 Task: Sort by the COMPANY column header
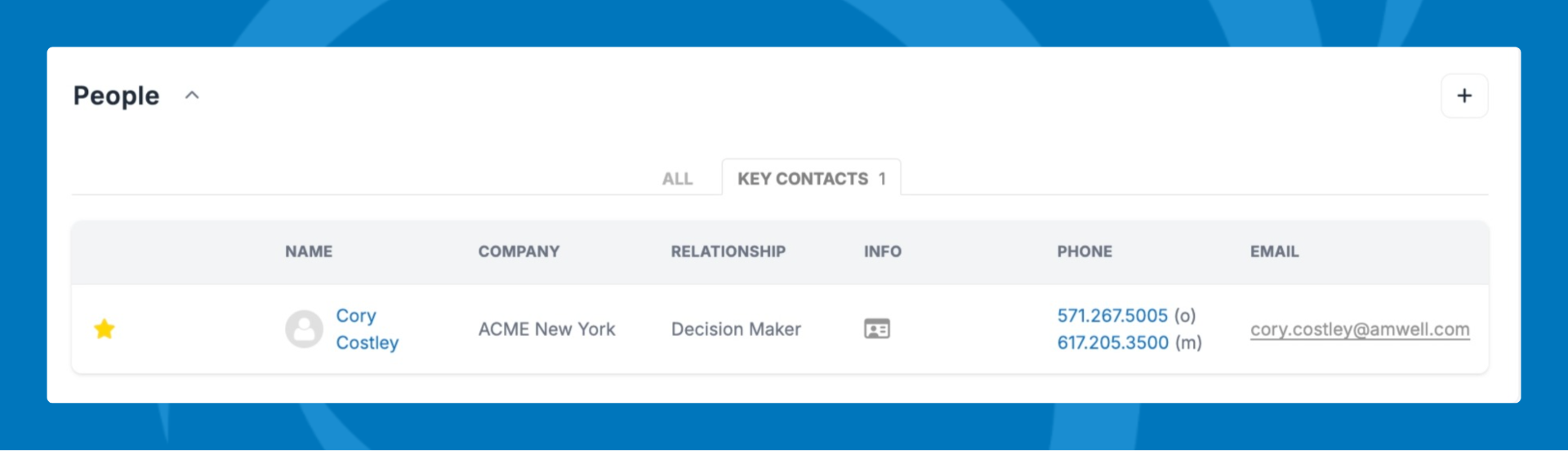(x=519, y=252)
